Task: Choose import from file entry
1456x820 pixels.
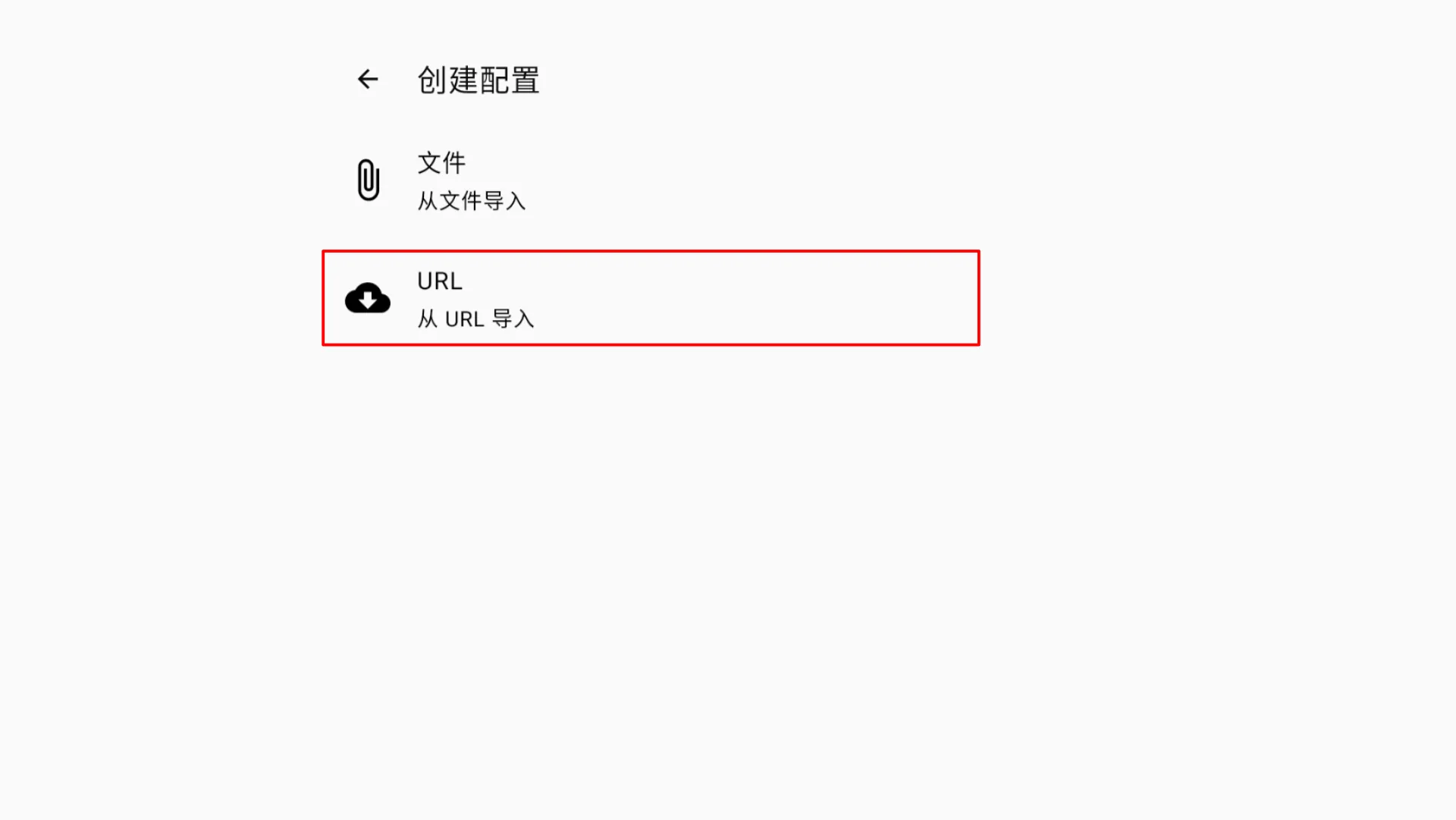Action: [651, 181]
